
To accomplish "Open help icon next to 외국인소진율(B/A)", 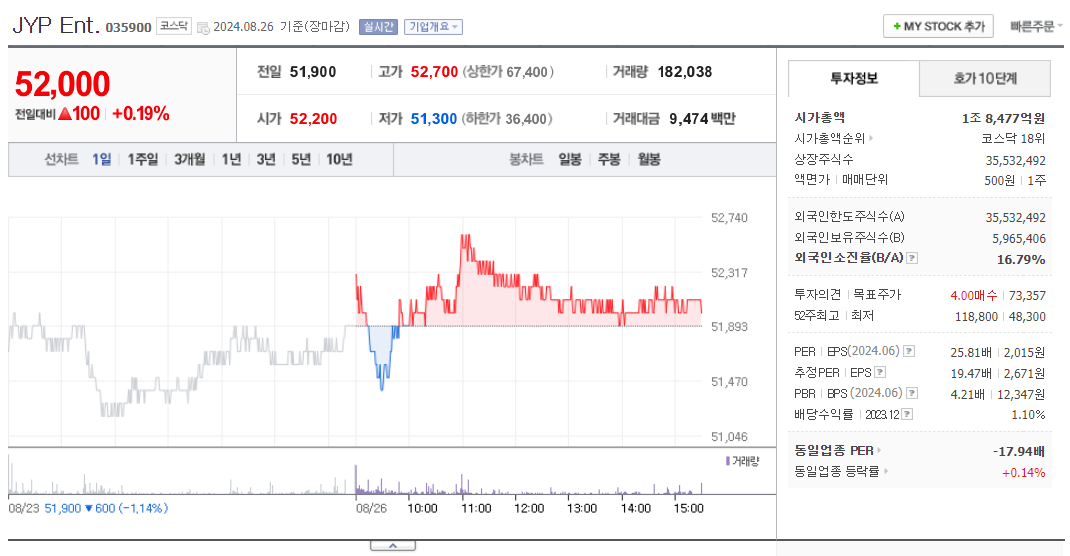I will [912, 258].
